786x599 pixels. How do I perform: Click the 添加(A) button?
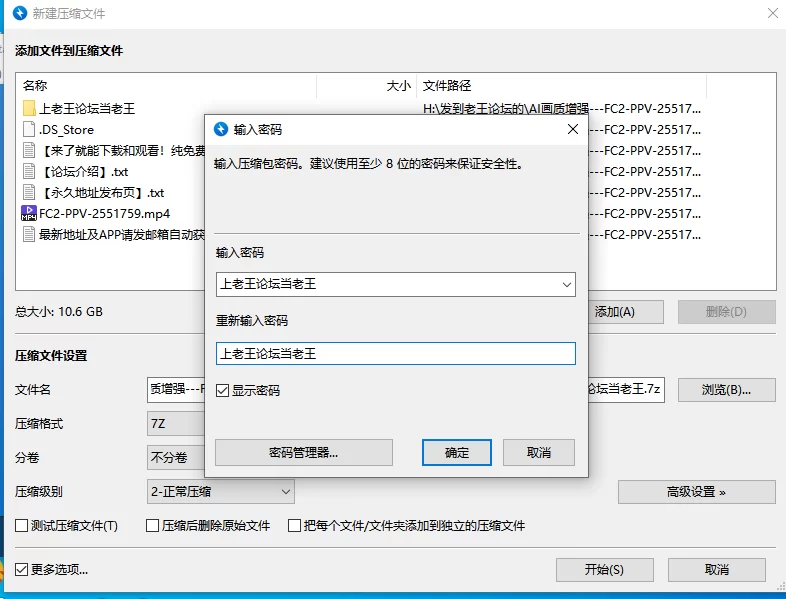[626, 312]
